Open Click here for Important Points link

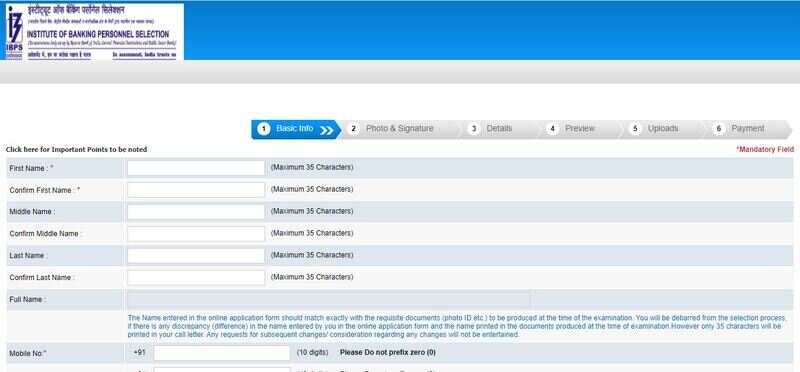click(x=77, y=150)
